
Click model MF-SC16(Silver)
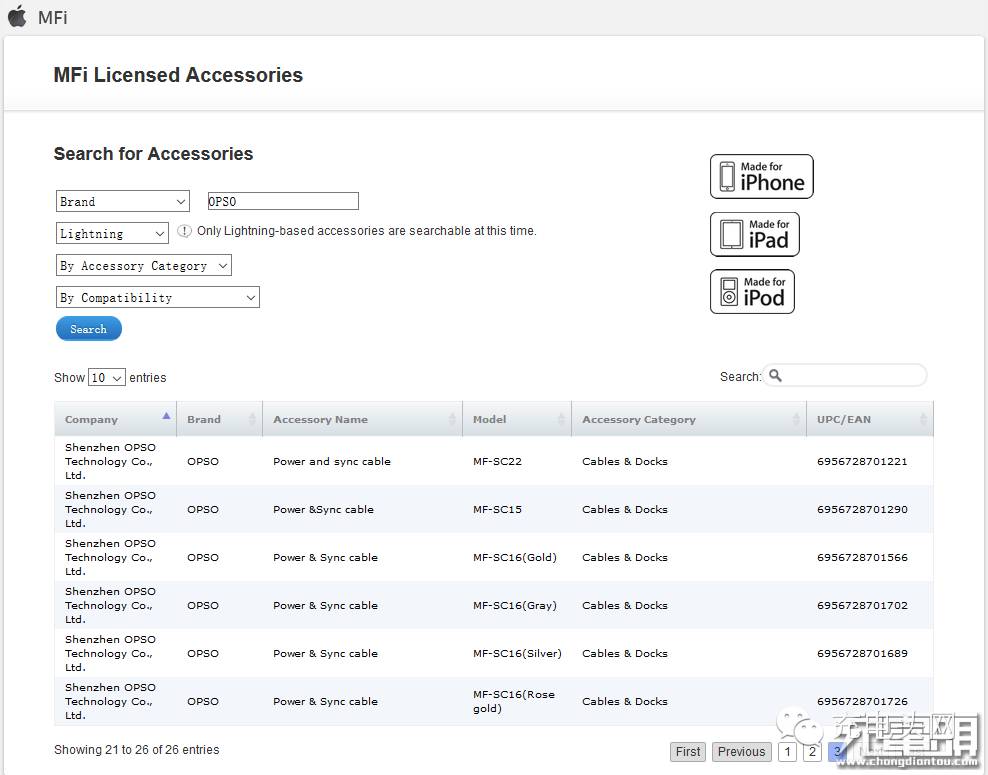[517, 653]
